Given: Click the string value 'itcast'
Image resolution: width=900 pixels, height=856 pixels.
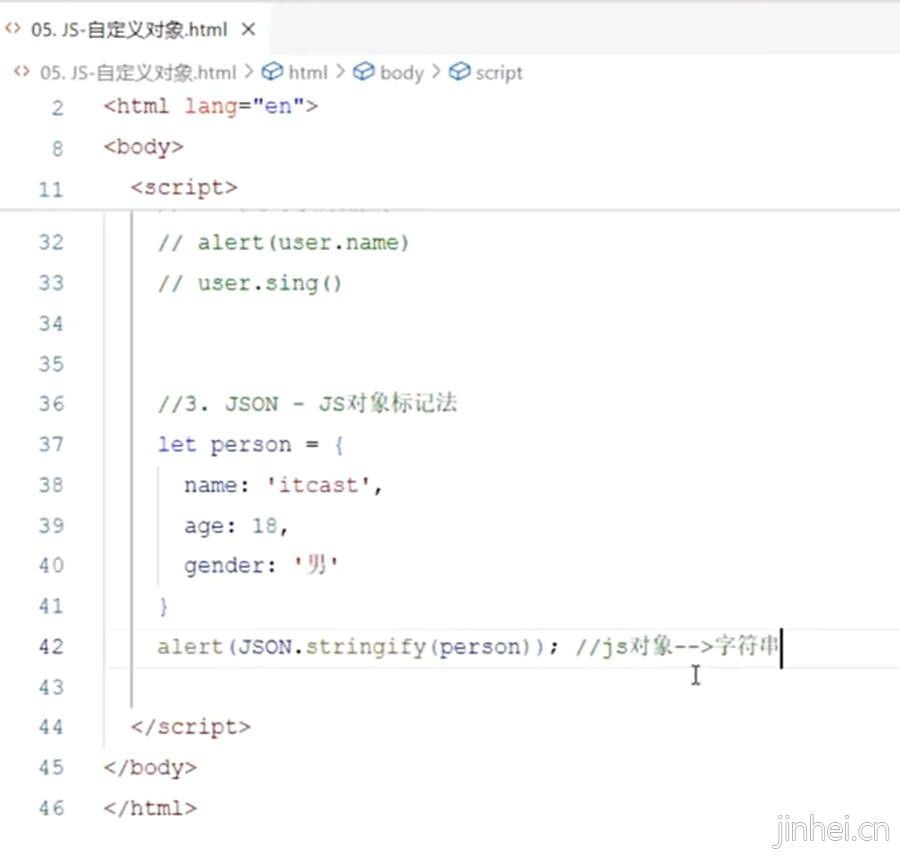Looking at the screenshot, I should (x=318, y=486).
